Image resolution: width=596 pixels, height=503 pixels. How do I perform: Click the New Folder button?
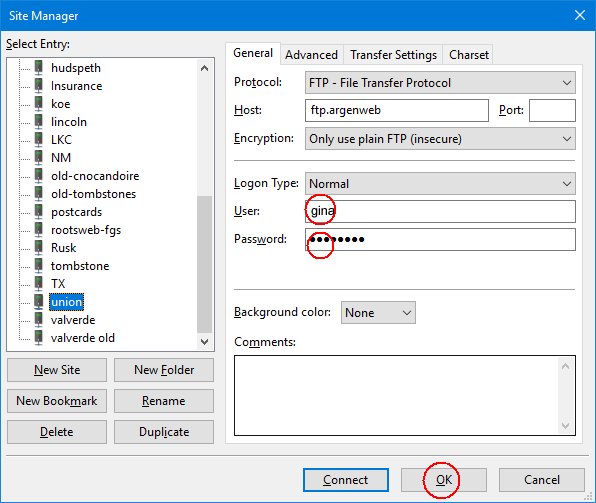point(164,370)
